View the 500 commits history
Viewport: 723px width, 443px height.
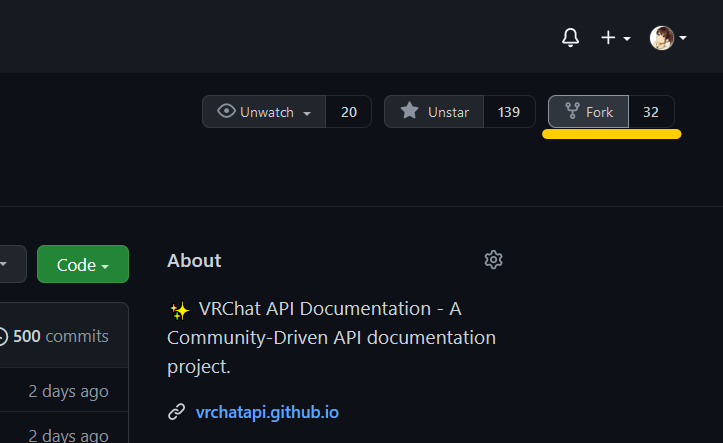(x=60, y=336)
